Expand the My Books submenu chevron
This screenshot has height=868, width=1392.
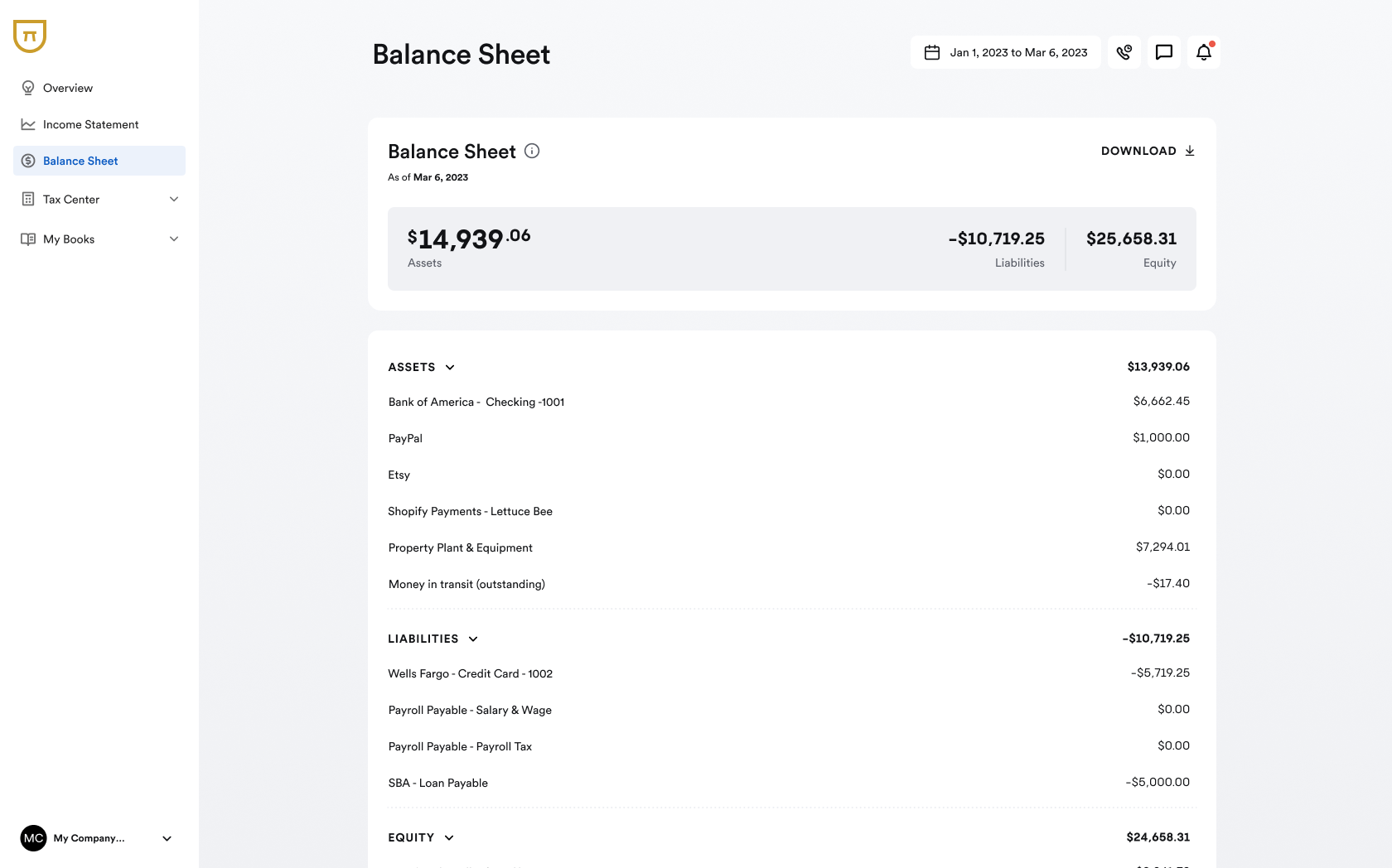[x=174, y=239]
